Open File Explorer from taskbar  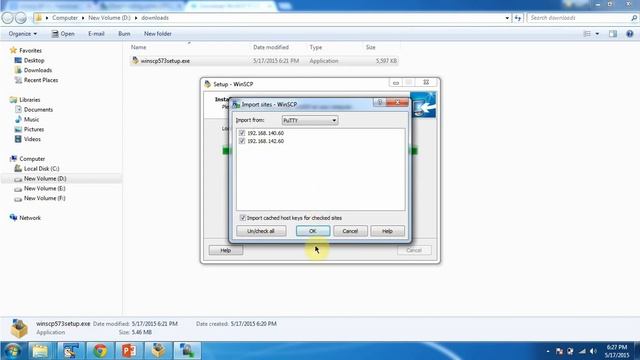(x=40, y=351)
